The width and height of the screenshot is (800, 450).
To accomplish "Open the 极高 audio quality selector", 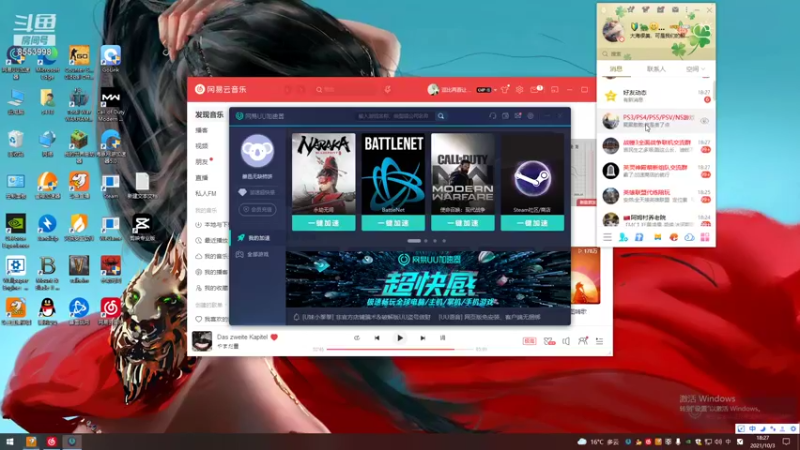I will pyautogui.click(x=530, y=341).
